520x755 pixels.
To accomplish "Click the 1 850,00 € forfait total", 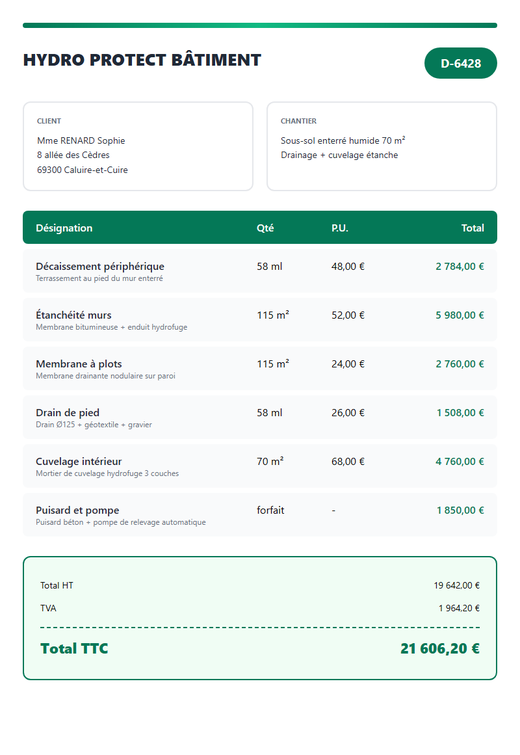I will [x=460, y=510].
